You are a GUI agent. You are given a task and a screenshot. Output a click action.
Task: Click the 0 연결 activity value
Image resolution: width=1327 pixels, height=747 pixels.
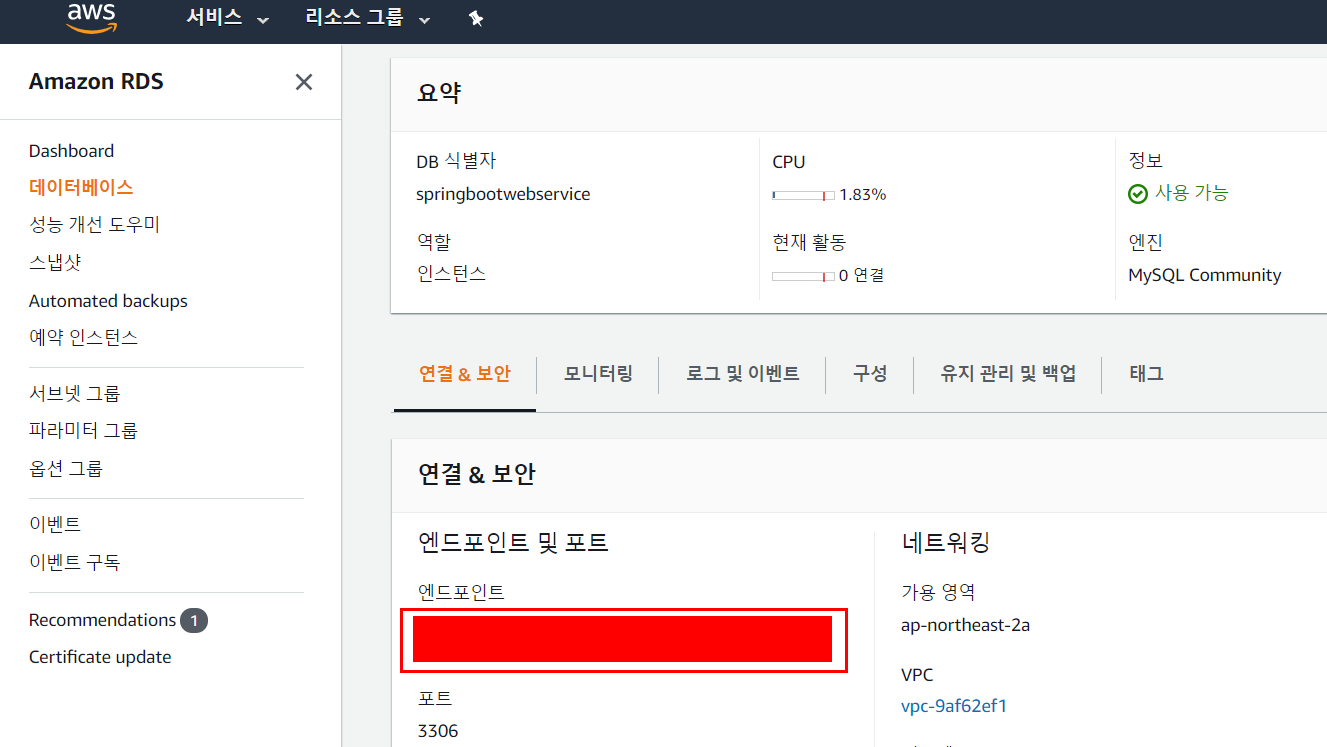(x=861, y=275)
